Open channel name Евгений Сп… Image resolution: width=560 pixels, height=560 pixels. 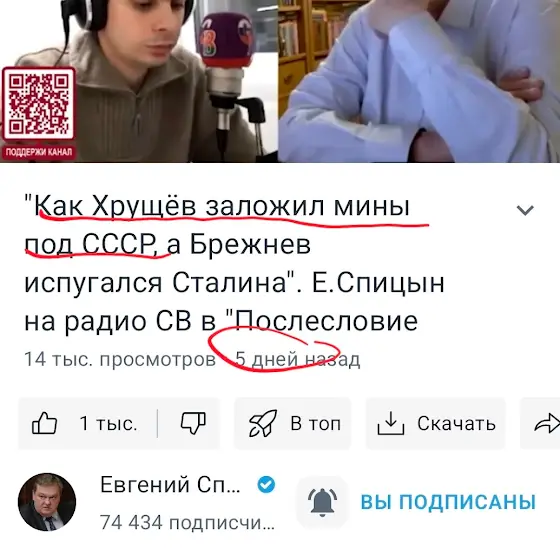[170, 485]
